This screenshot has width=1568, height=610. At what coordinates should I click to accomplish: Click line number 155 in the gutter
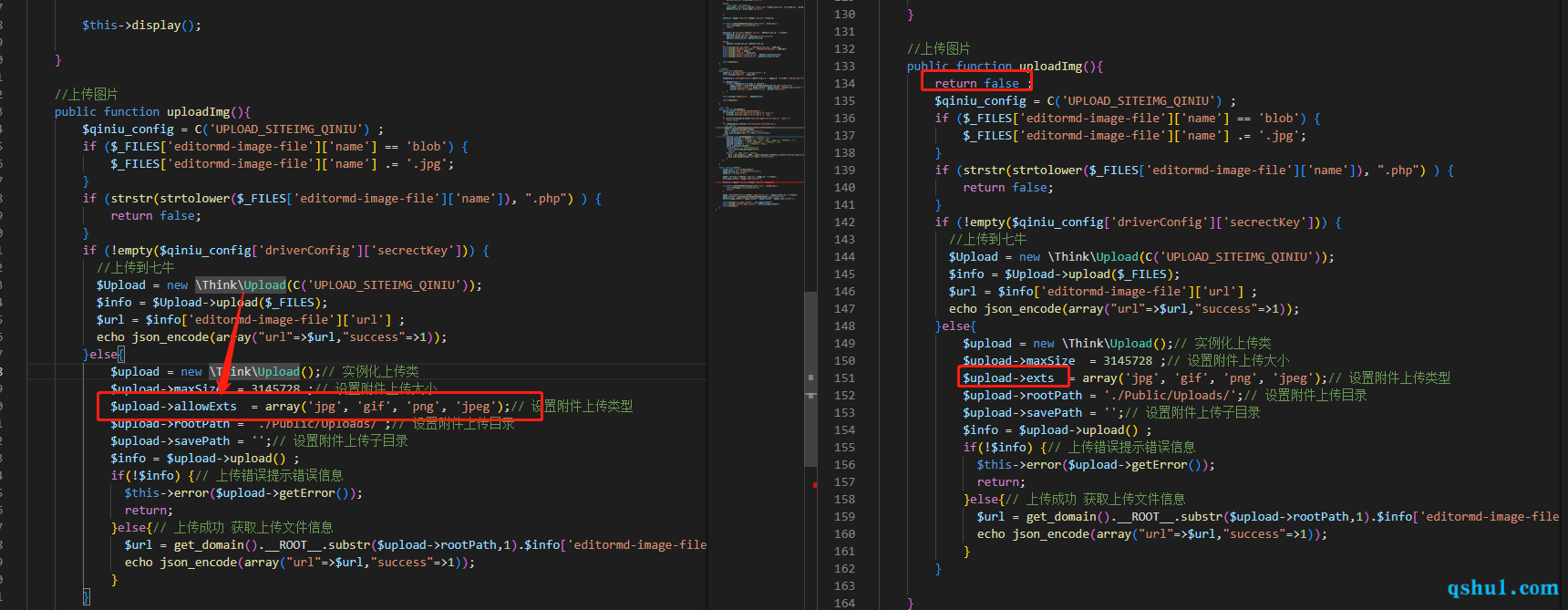[x=844, y=447]
